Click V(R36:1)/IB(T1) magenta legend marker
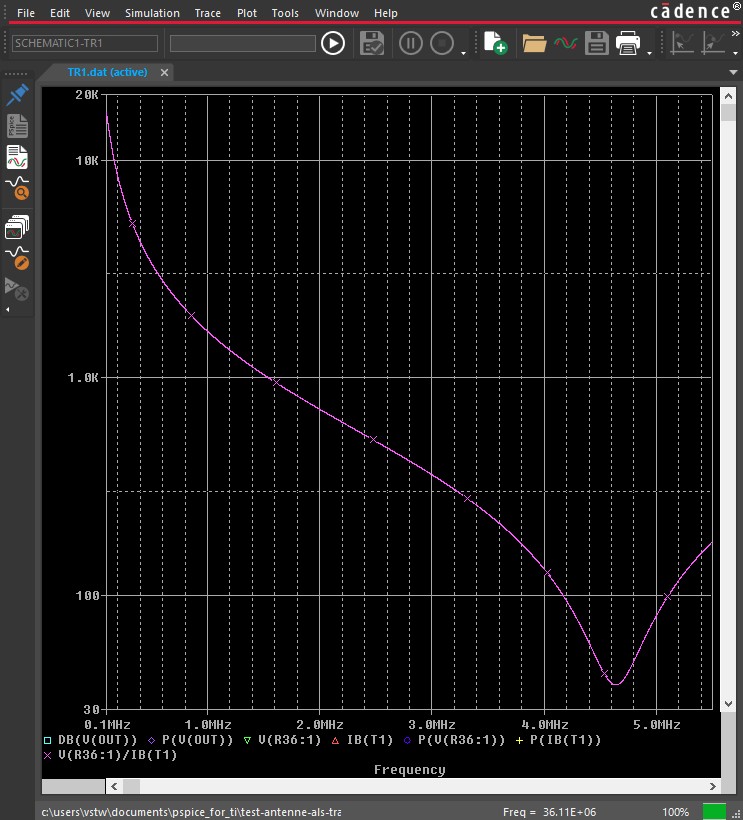 click(x=48, y=755)
